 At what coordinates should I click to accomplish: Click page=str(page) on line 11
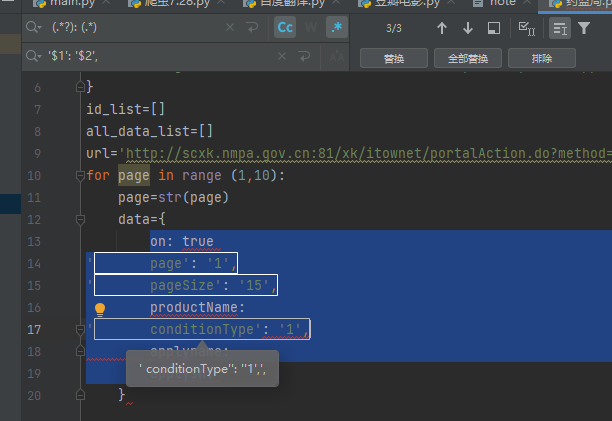(173, 197)
